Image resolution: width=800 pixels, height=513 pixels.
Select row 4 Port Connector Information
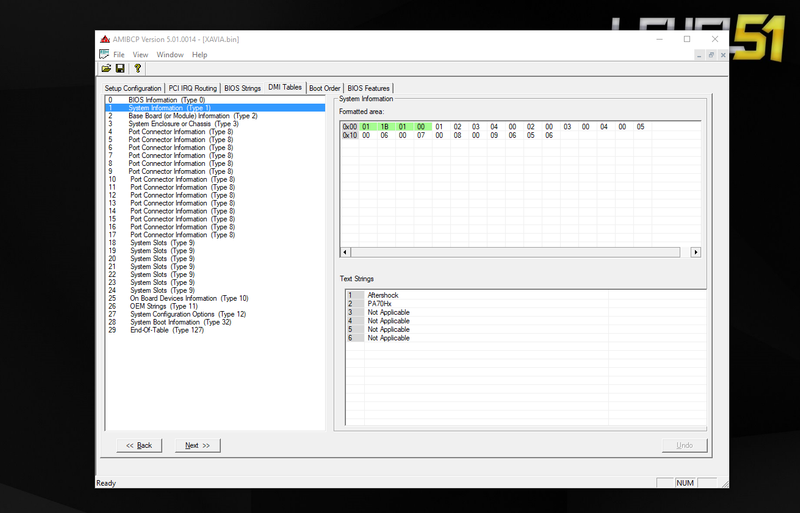(x=215, y=132)
